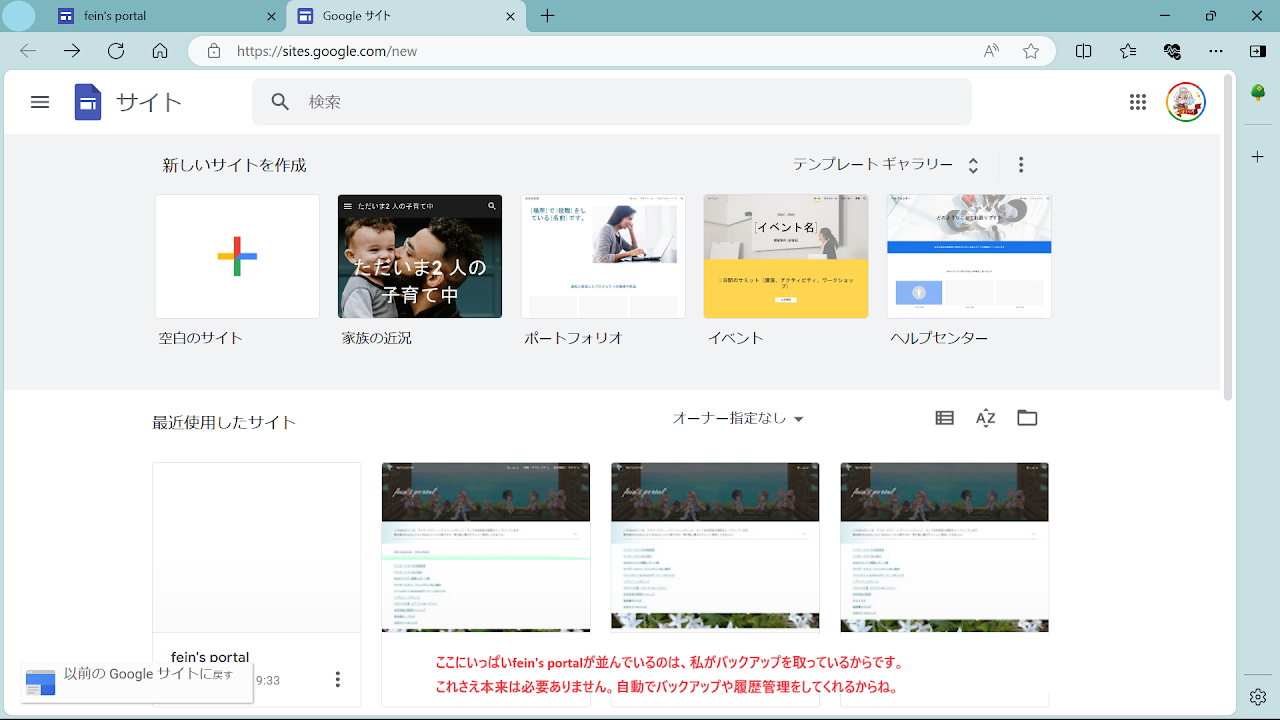Open browser essentials heart icon
Screen dimensions: 1280x720
1172,51
